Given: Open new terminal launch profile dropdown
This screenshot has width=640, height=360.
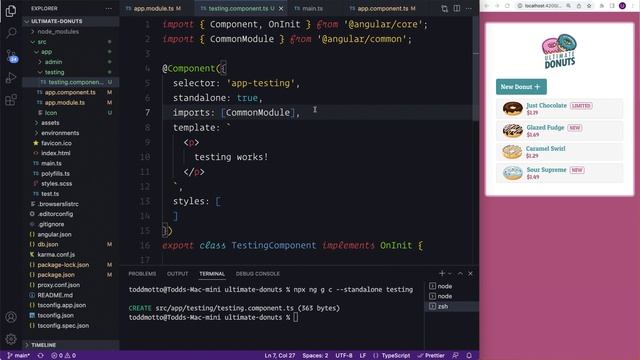Looking at the screenshot, I should coord(450,274).
